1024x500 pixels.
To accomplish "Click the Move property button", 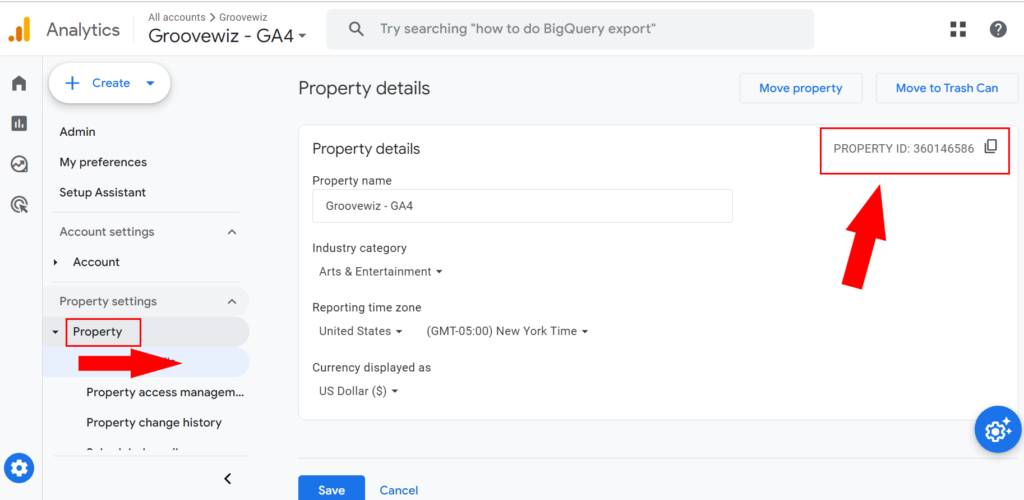I will coord(801,88).
